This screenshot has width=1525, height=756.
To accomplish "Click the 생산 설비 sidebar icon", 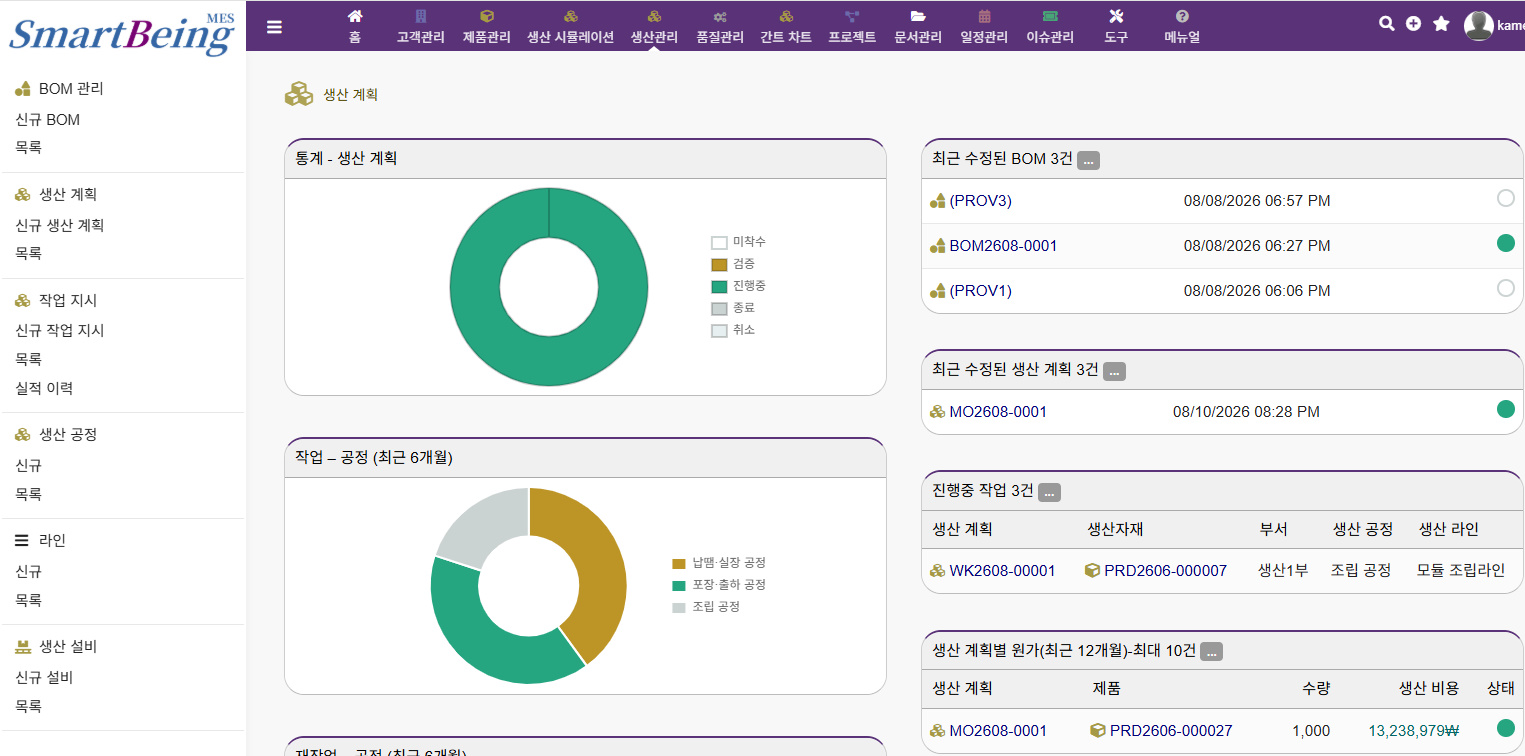I will coord(23,647).
